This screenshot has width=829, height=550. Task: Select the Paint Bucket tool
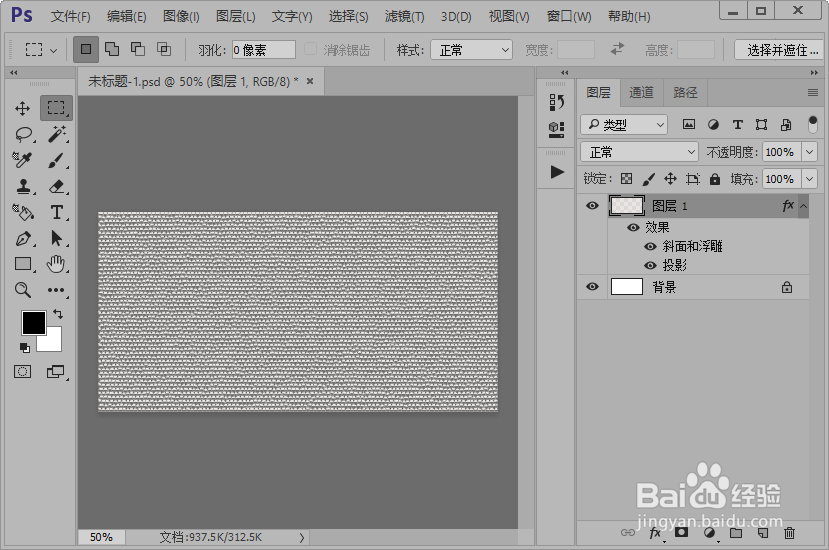pyautogui.click(x=23, y=212)
